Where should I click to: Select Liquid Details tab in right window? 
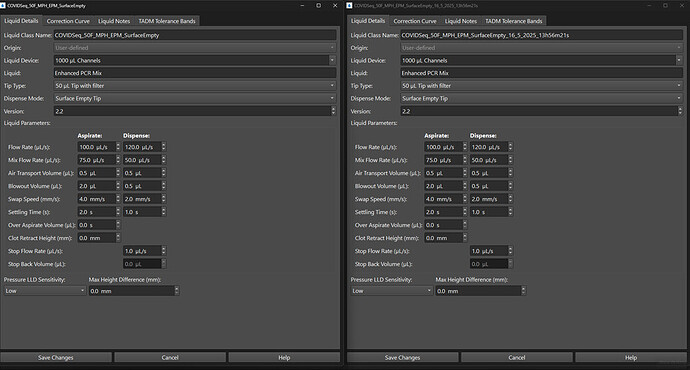coord(368,21)
